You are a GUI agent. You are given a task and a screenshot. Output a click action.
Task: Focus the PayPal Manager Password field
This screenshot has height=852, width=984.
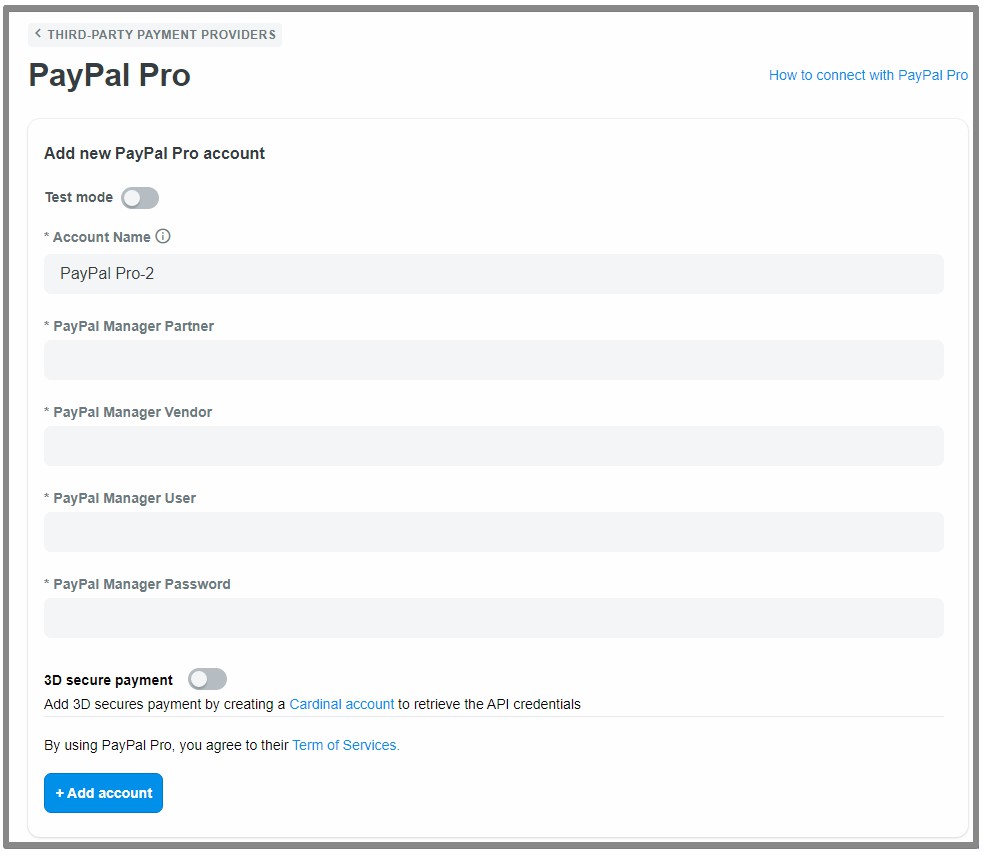pyautogui.click(x=493, y=618)
